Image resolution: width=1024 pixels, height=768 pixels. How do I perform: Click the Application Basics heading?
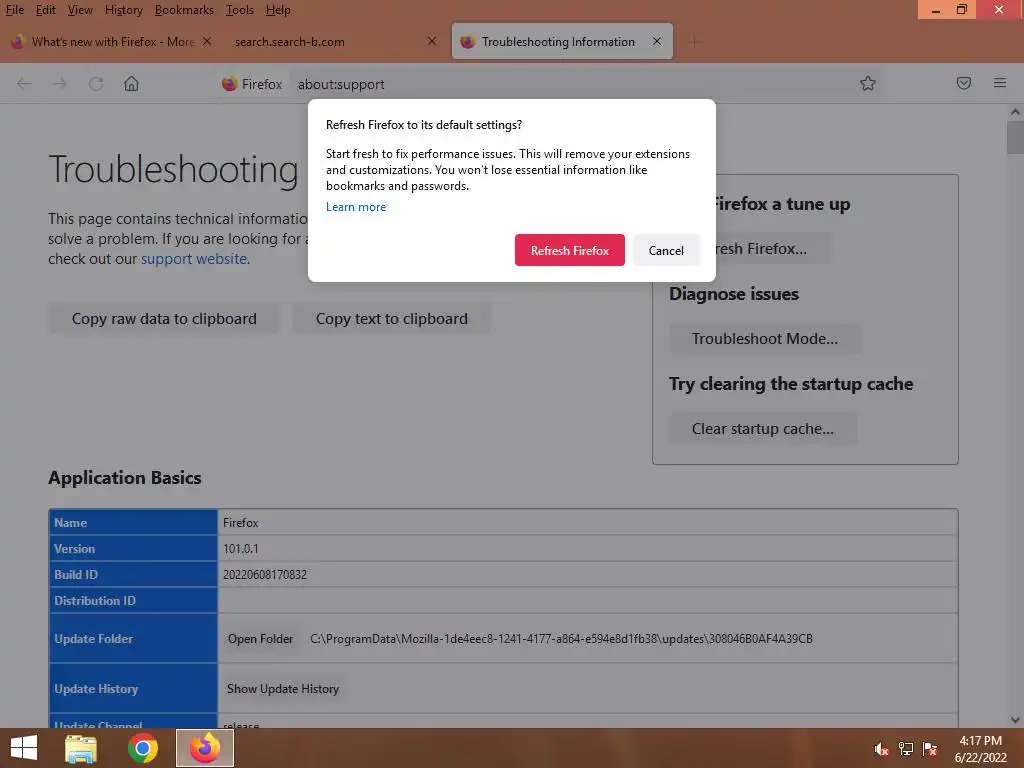[125, 477]
